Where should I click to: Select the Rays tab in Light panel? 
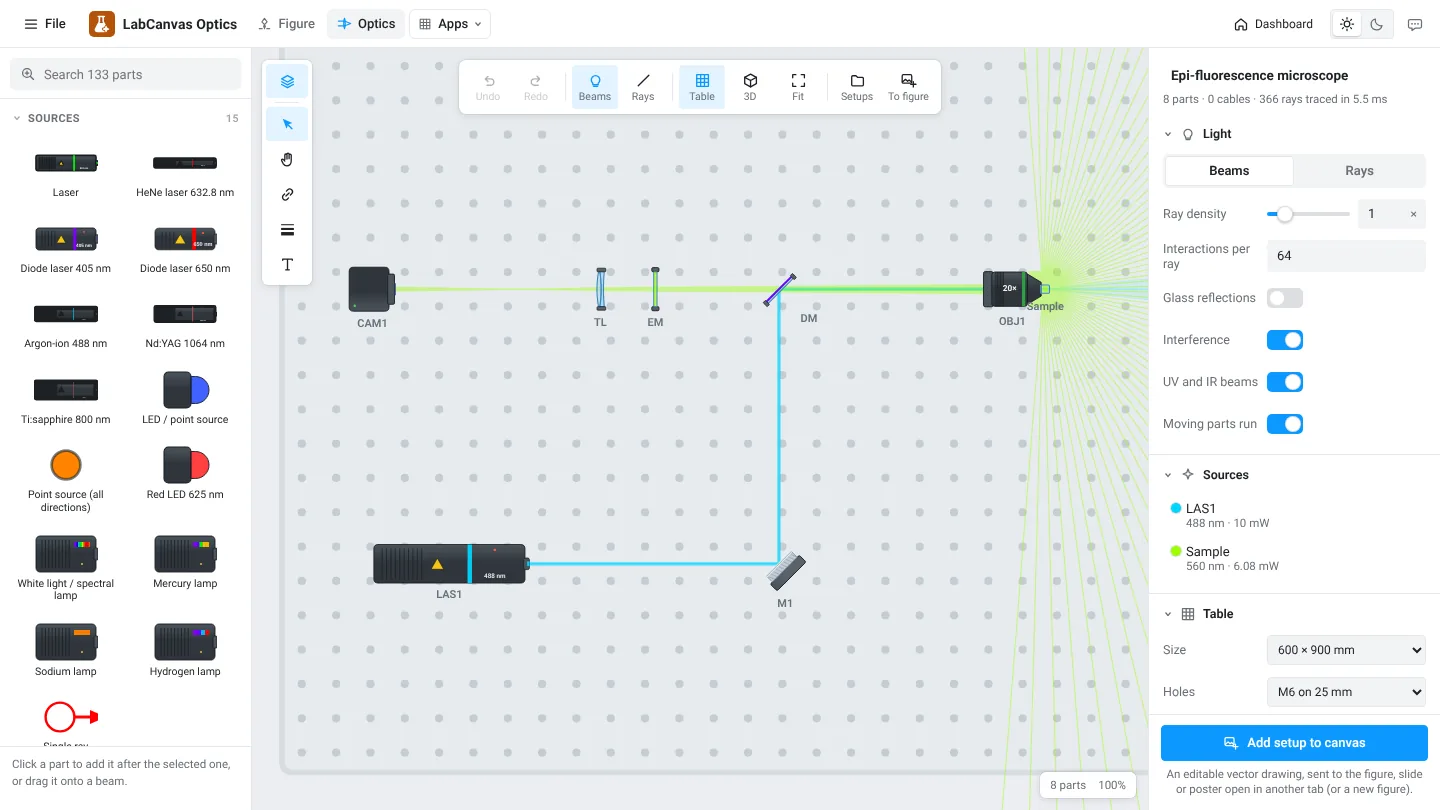pos(1359,171)
